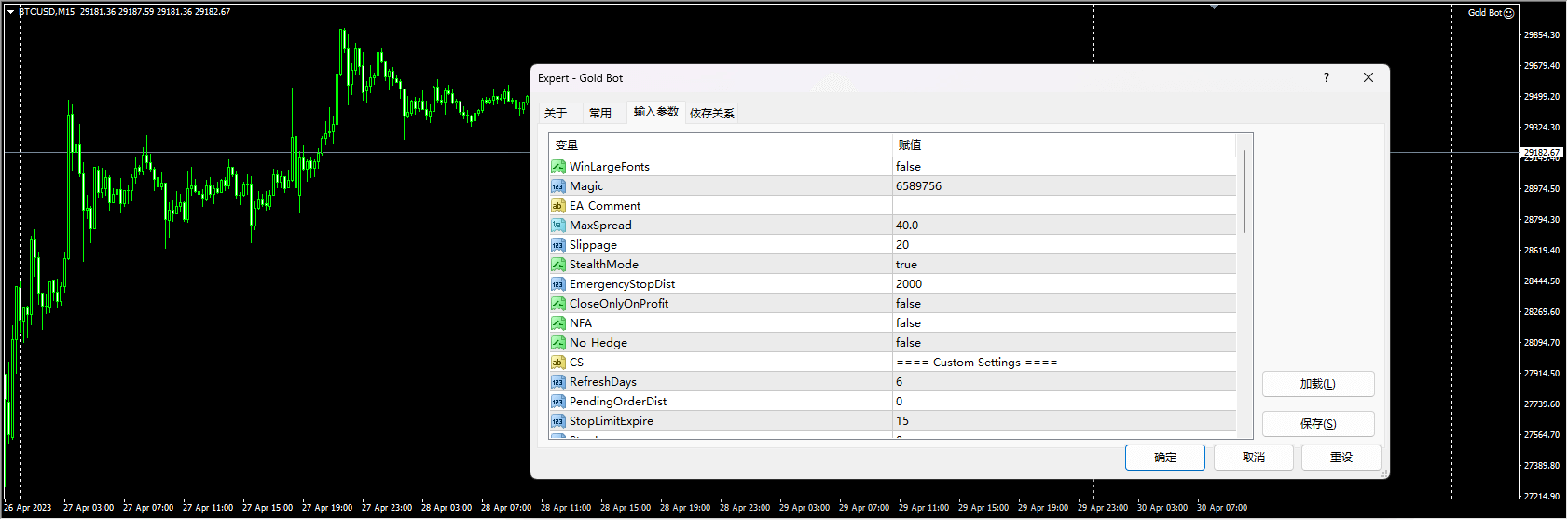
Task: Switch to the 常用 tab
Action: [600, 114]
